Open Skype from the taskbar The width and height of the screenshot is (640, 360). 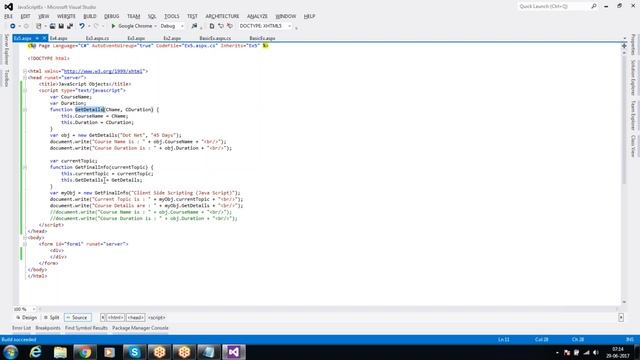click(x=134, y=352)
